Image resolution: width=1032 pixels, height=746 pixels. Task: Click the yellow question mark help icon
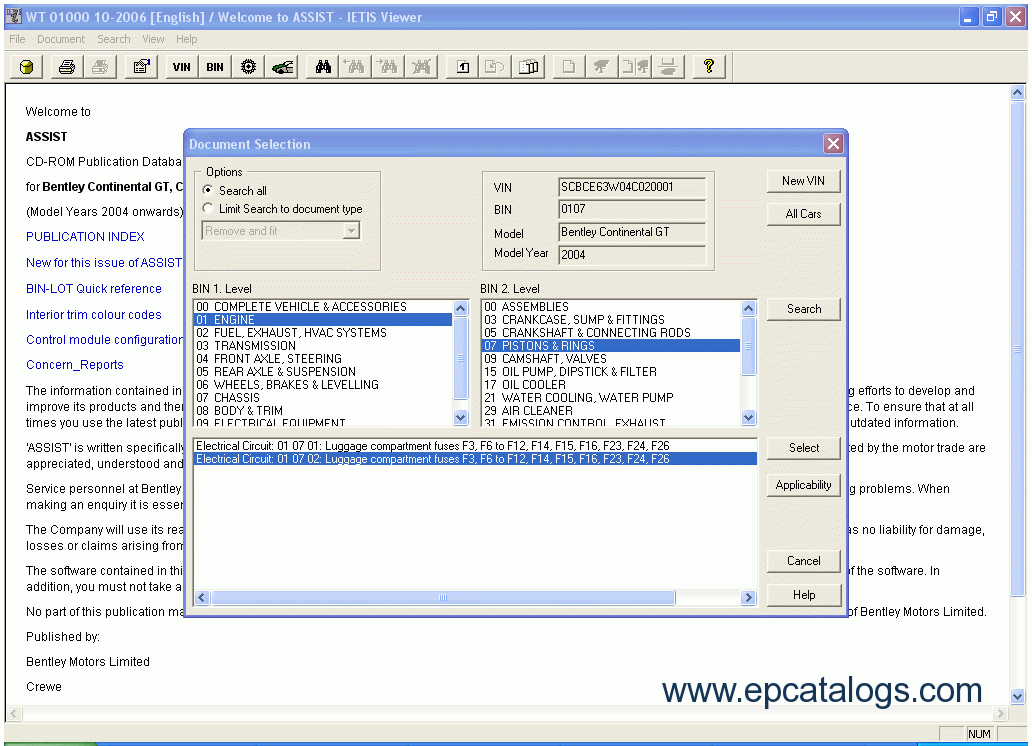point(709,67)
